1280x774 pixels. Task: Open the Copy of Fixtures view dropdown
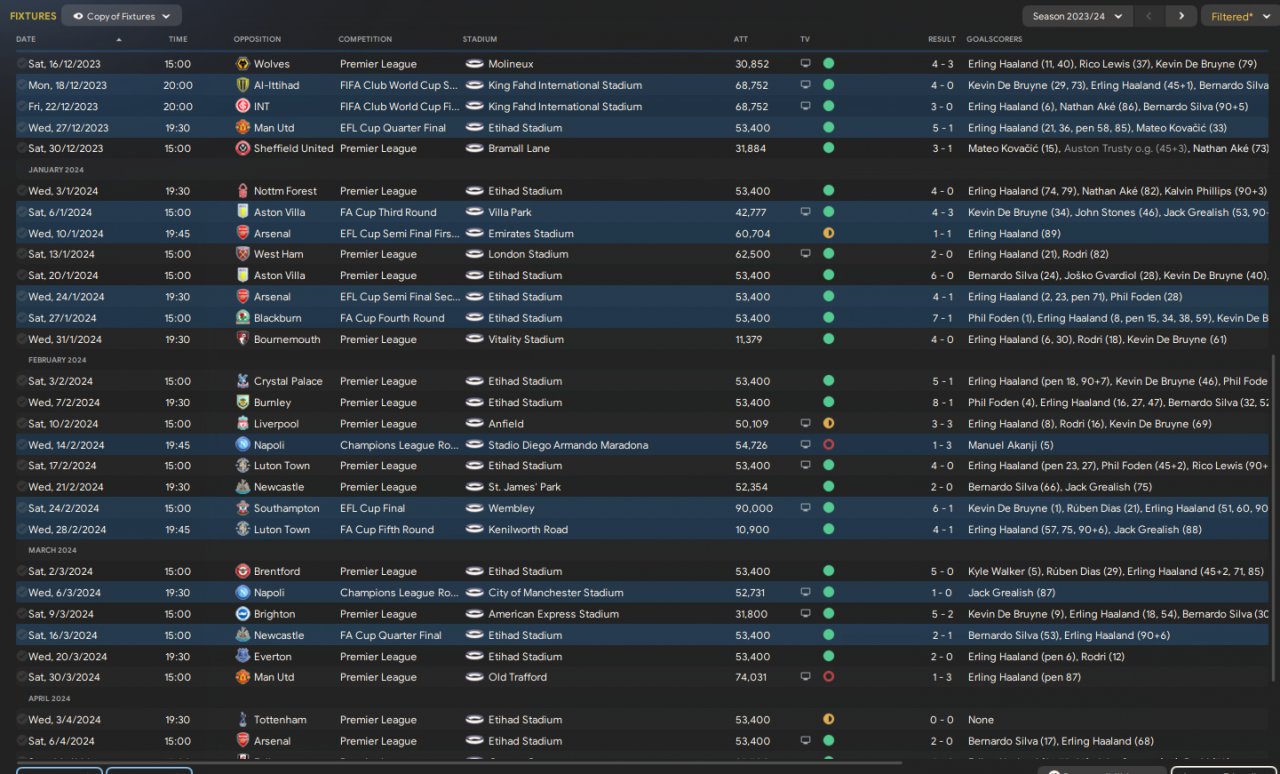pos(122,16)
